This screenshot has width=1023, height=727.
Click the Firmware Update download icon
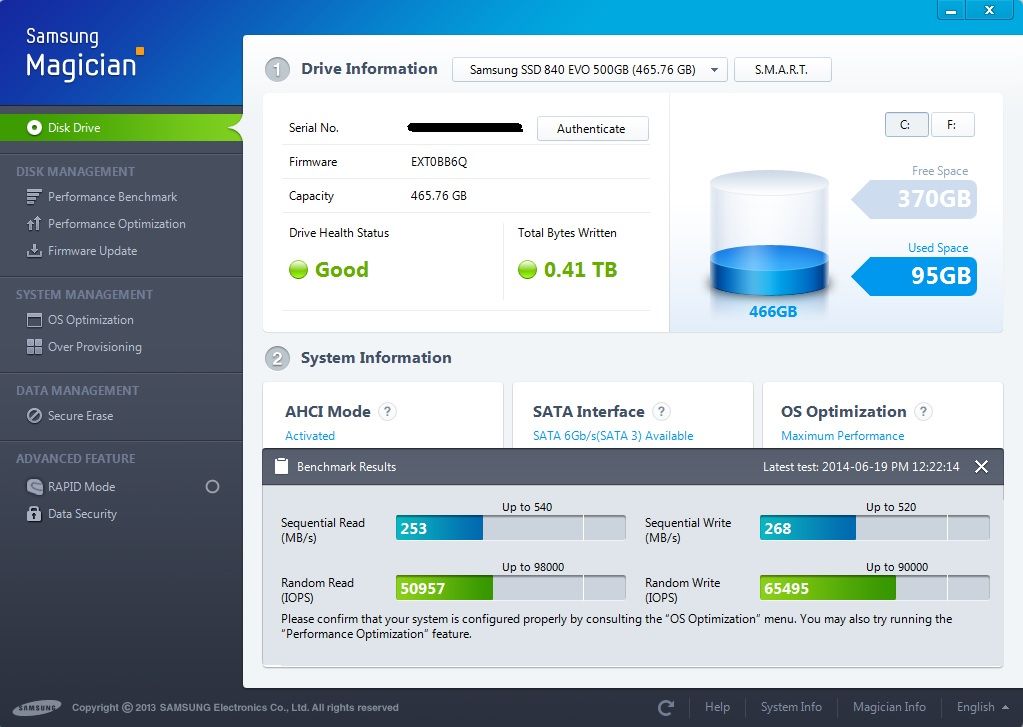click(x=34, y=251)
